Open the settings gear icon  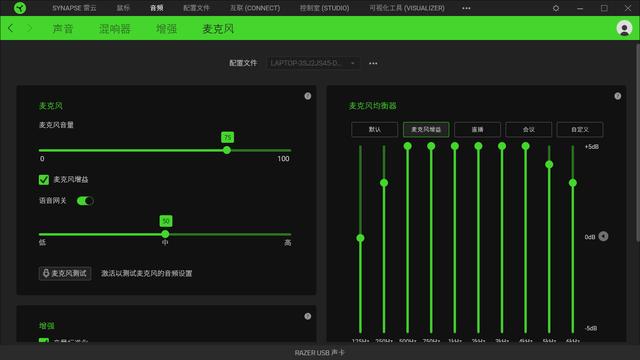click(x=556, y=8)
